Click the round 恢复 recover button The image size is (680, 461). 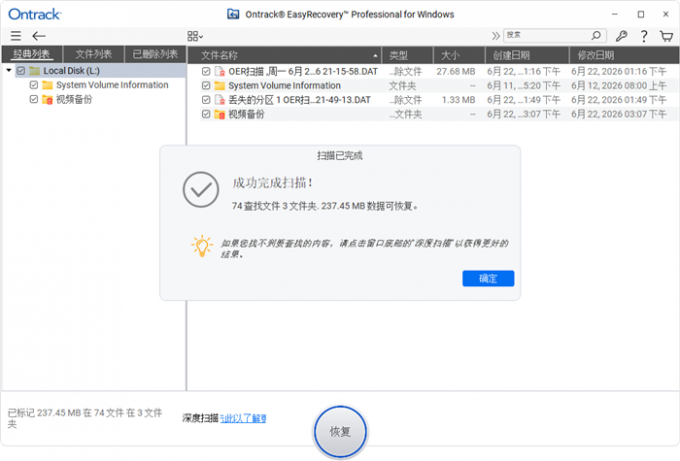click(340, 432)
